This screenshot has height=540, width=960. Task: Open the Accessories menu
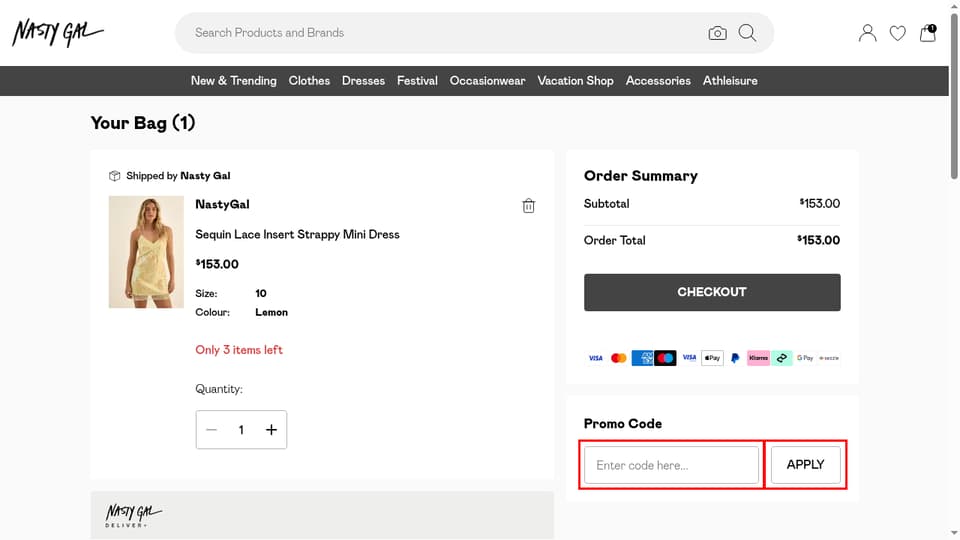coord(658,81)
